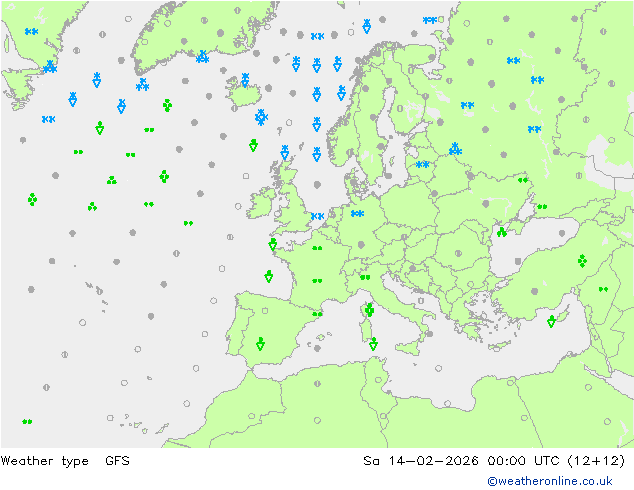
Task: Click the green rain dots in the bottom-left corner
Action: 27,422
